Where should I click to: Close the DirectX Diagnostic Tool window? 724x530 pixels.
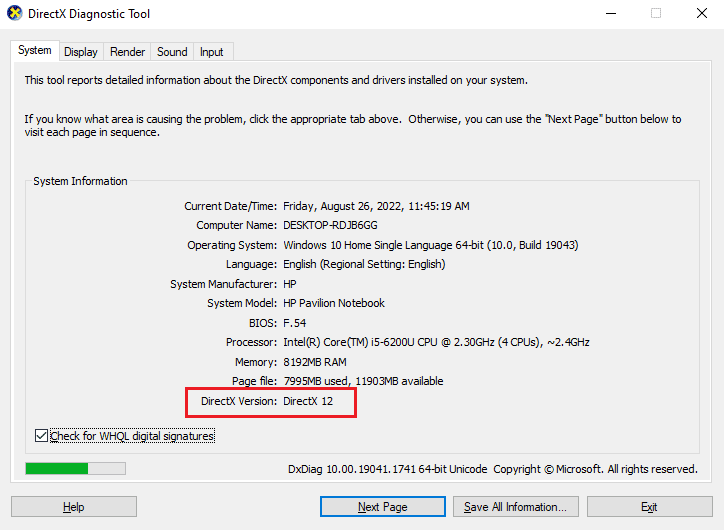click(702, 13)
